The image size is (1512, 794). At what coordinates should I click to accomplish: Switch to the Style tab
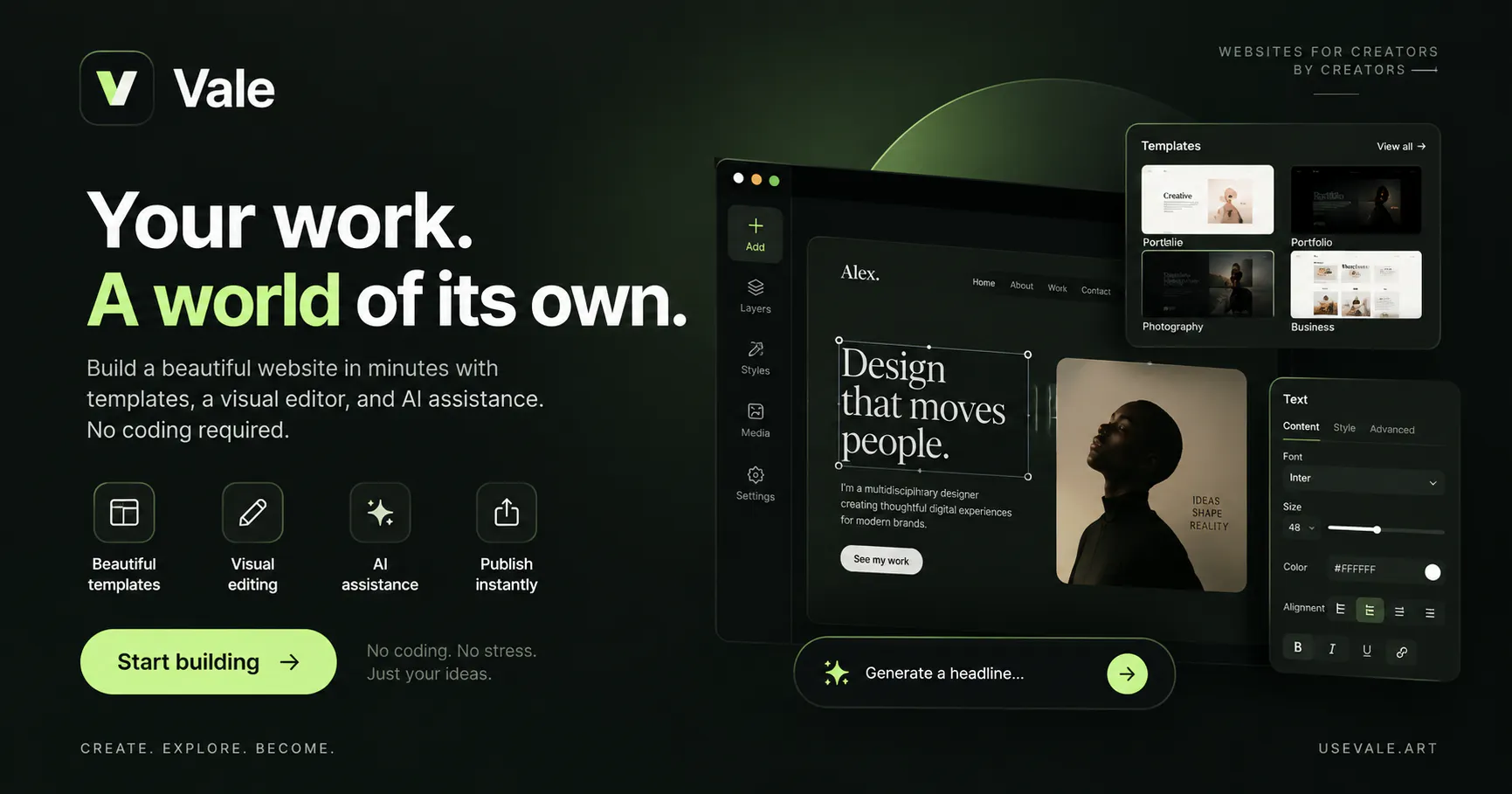pyautogui.click(x=1344, y=428)
